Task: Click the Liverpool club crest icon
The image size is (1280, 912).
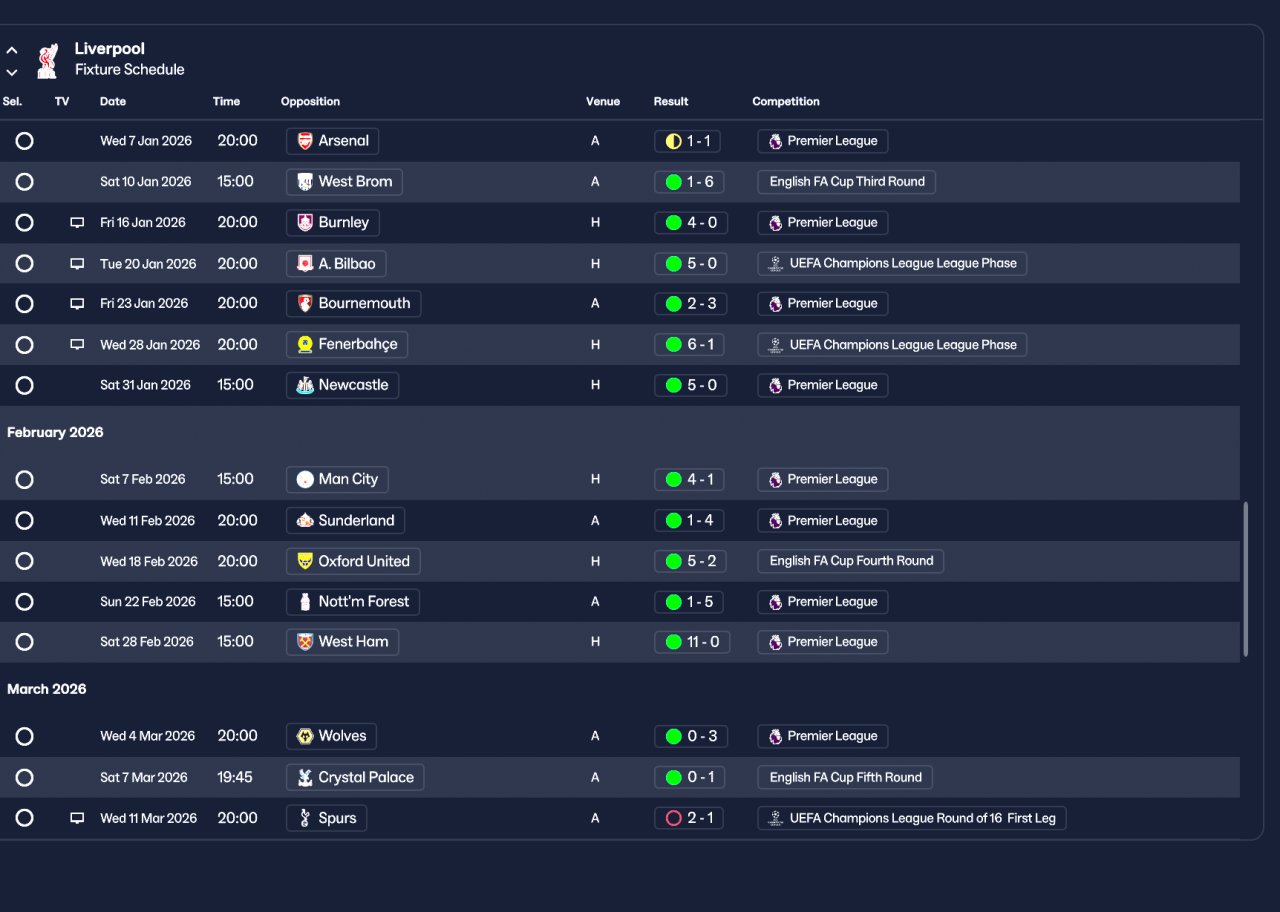Action: tap(46, 60)
